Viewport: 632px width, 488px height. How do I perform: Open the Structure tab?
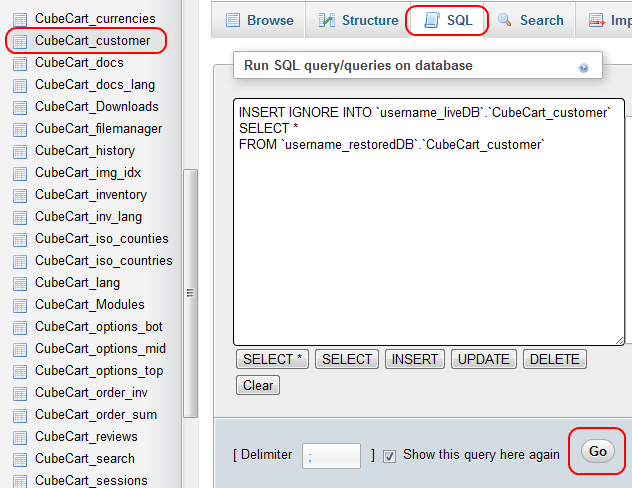click(x=358, y=20)
